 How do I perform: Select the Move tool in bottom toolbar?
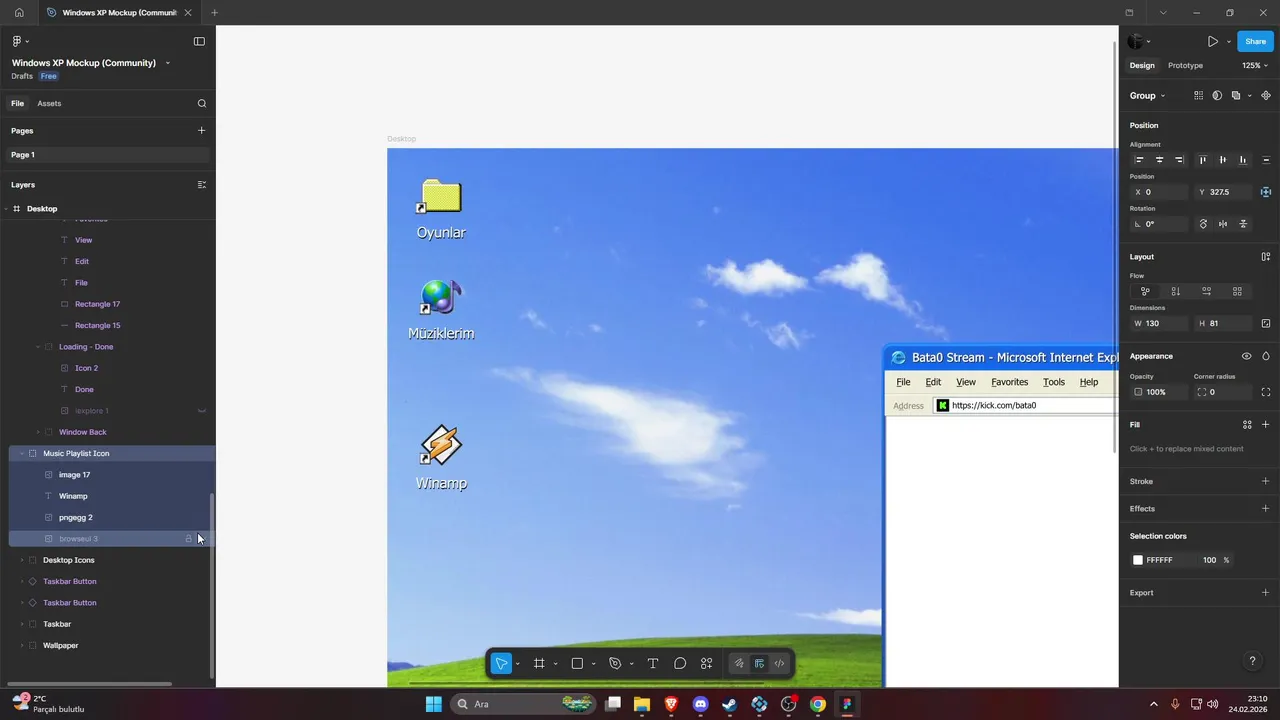click(502, 663)
